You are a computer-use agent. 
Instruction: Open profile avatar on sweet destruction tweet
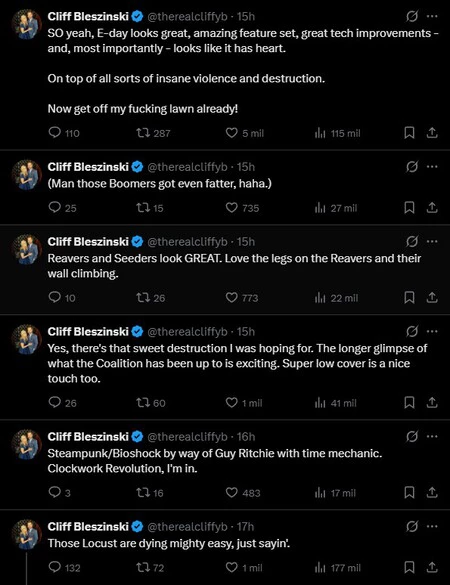26,339
